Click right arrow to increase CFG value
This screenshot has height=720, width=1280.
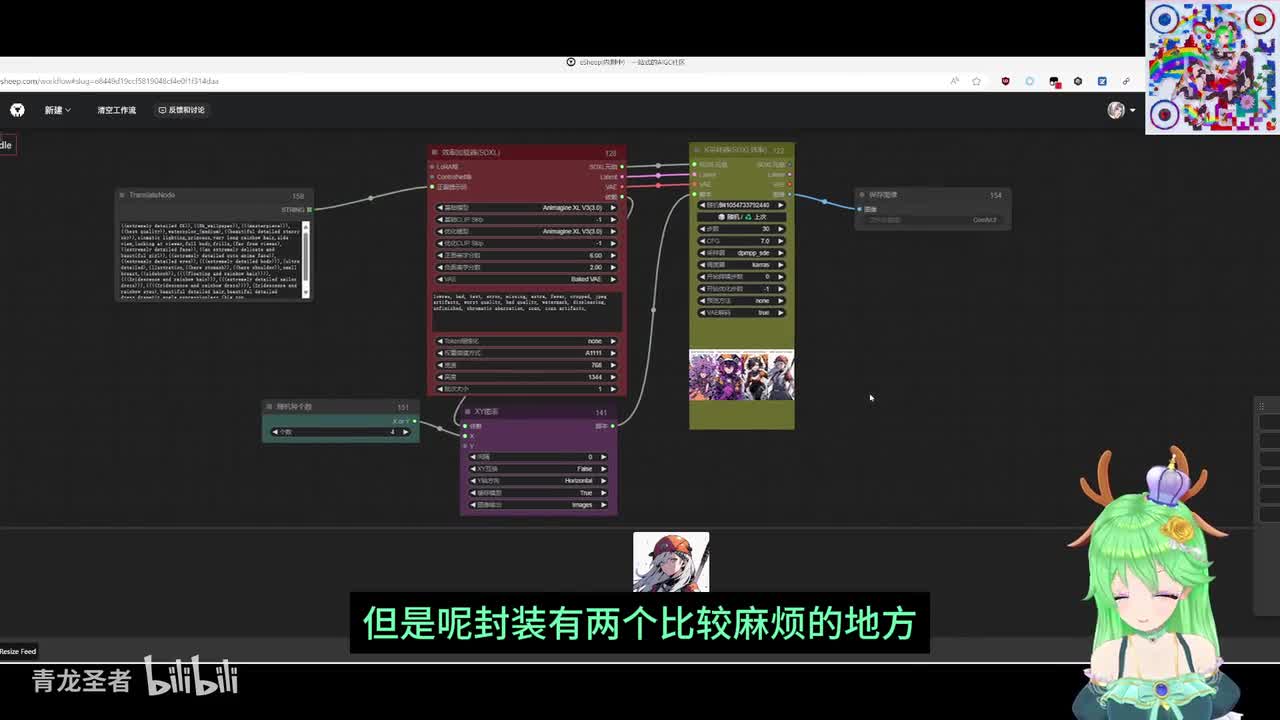click(x=781, y=241)
